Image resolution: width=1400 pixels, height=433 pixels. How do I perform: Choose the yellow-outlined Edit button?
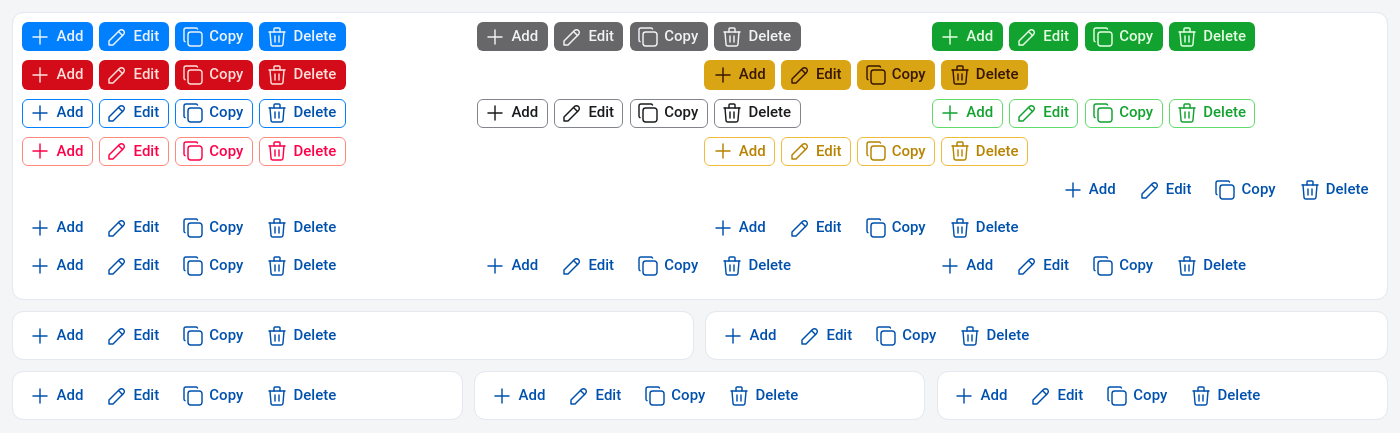coord(815,152)
